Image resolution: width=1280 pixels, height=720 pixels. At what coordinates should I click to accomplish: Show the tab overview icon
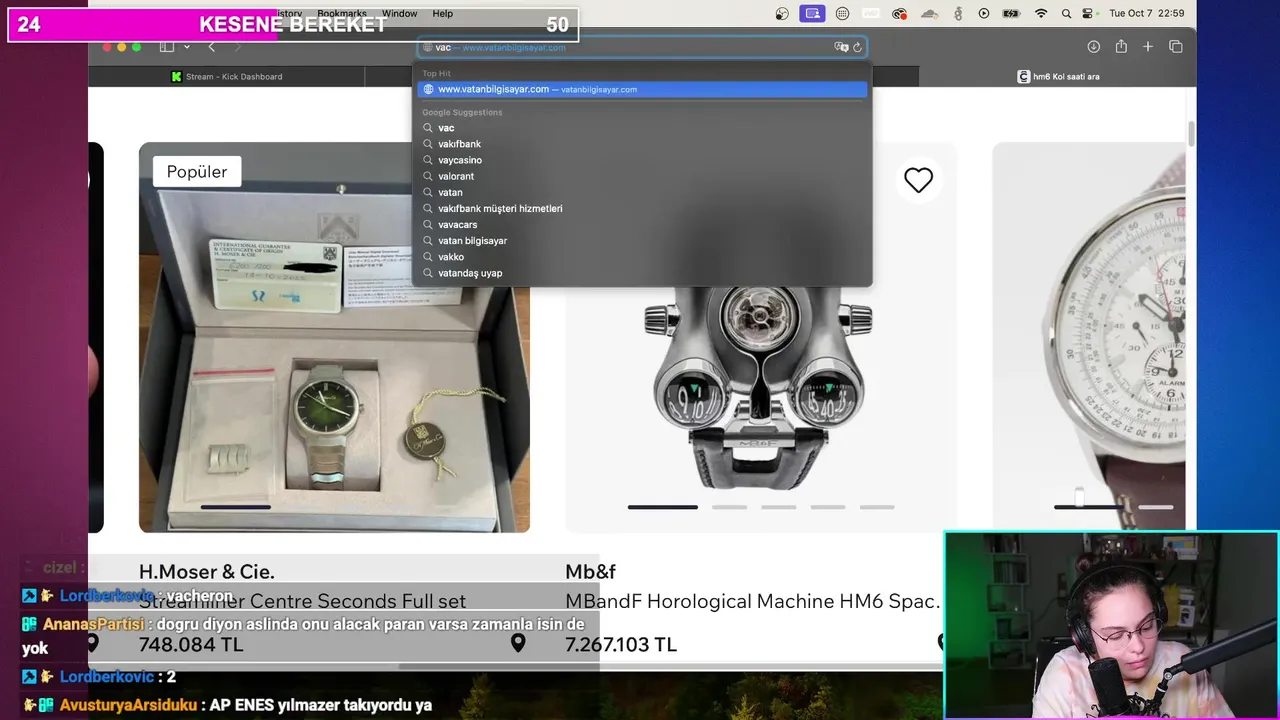tap(1176, 47)
